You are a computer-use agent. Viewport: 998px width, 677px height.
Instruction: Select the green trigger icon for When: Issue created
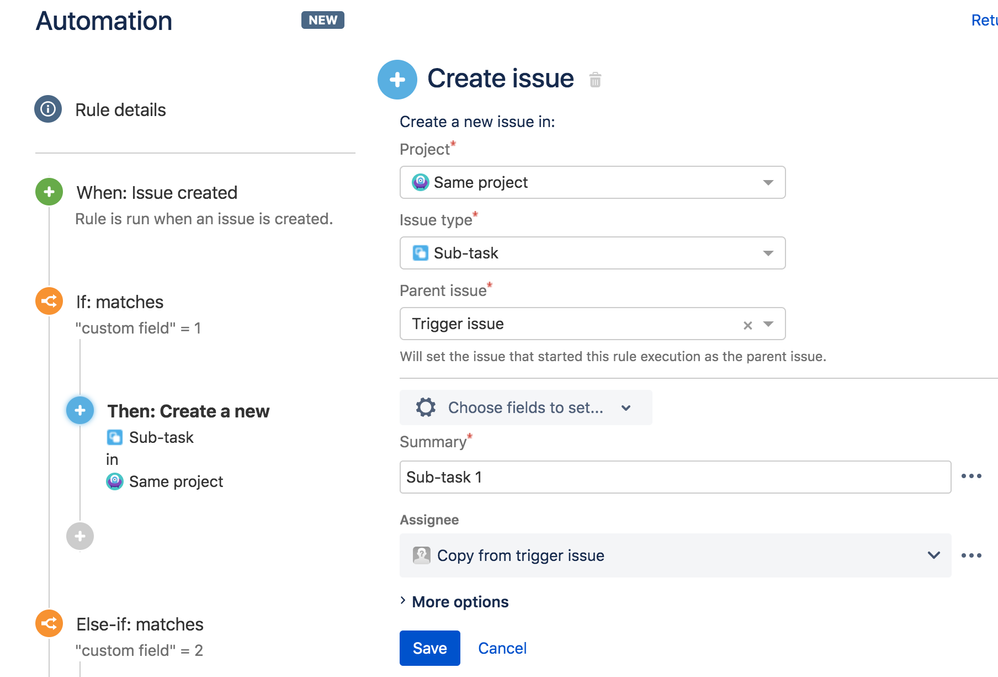tap(48, 192)
